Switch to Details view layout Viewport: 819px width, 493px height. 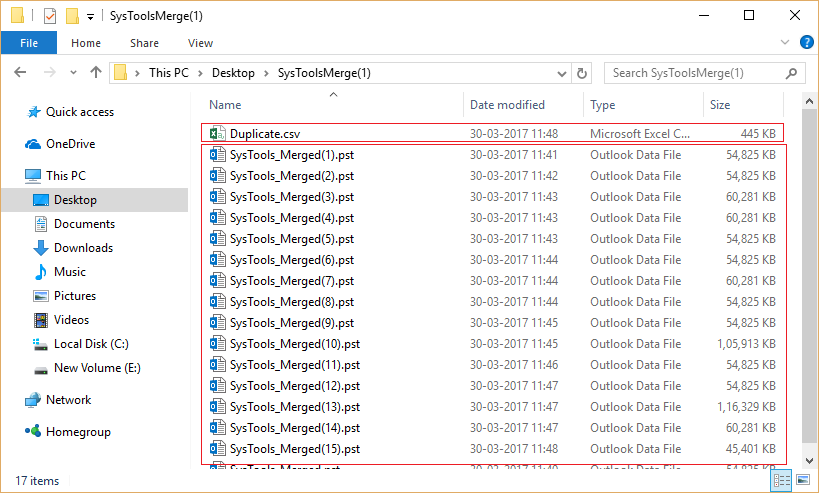tap(781, 480)
